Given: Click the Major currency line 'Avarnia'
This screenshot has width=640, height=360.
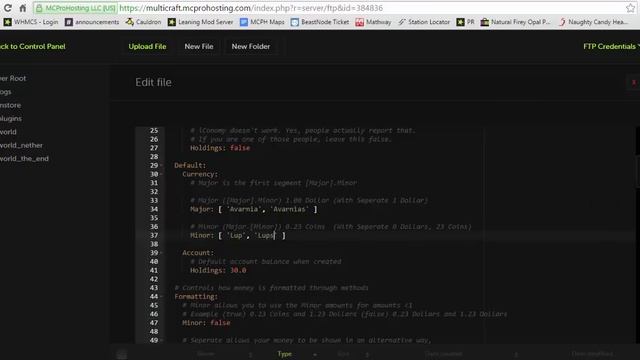Looking at the screenshot, I should [x=253, y=209].
